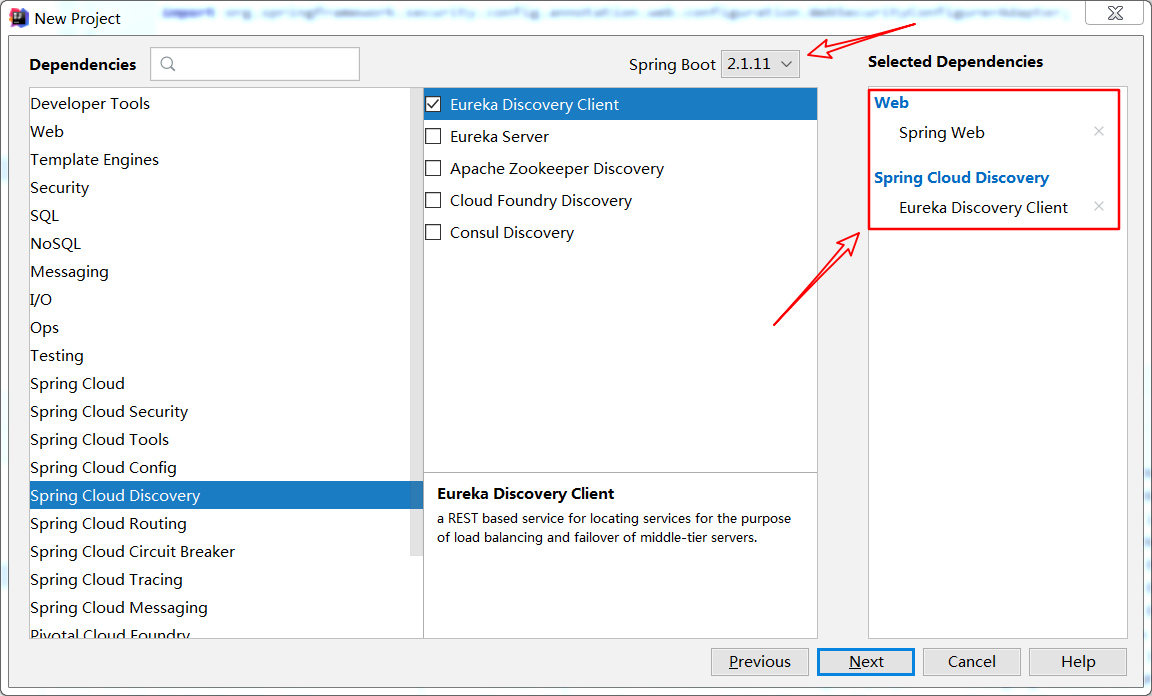Close the New Project dialog

click(1115, 13)
